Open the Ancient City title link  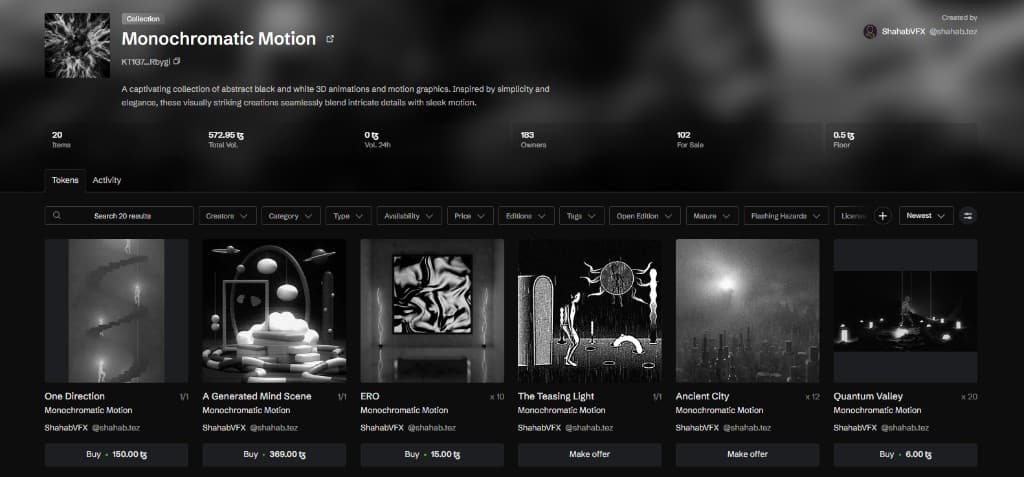pos(703,396)
